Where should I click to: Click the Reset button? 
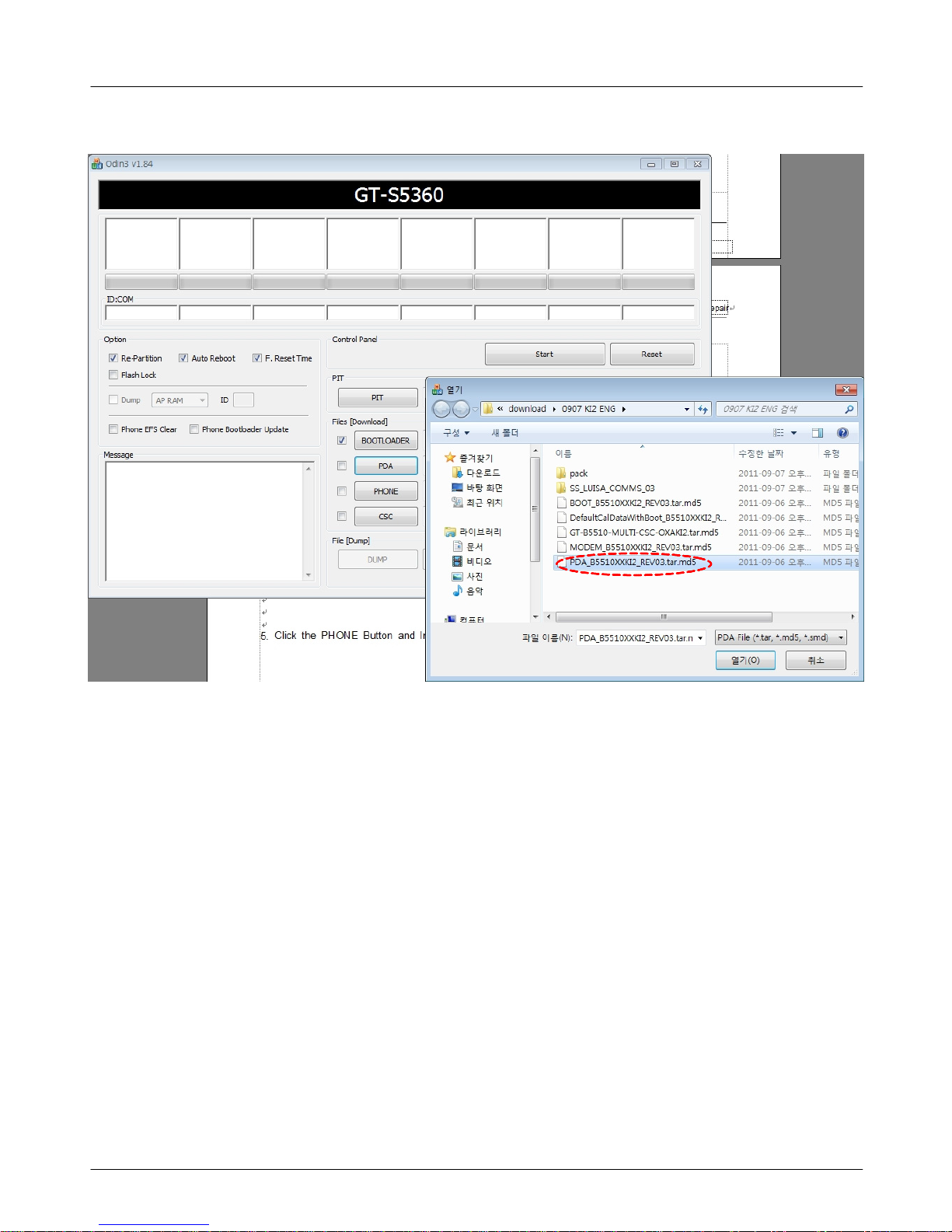coord(652,354)
